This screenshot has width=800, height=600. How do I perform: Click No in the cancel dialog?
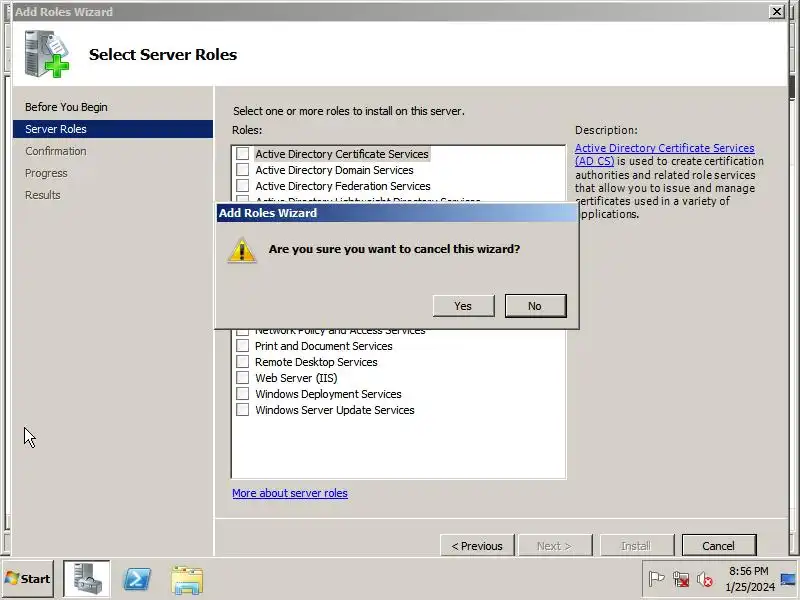535,306
